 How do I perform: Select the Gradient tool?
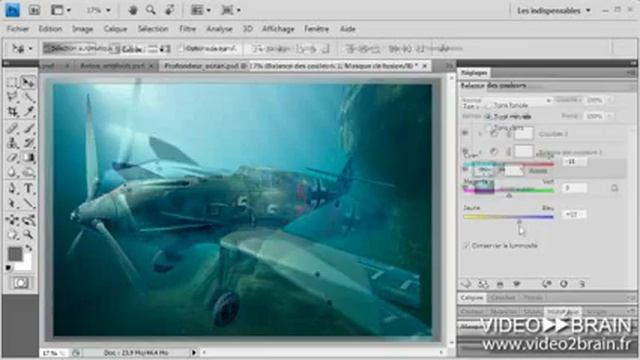point(28,158)
